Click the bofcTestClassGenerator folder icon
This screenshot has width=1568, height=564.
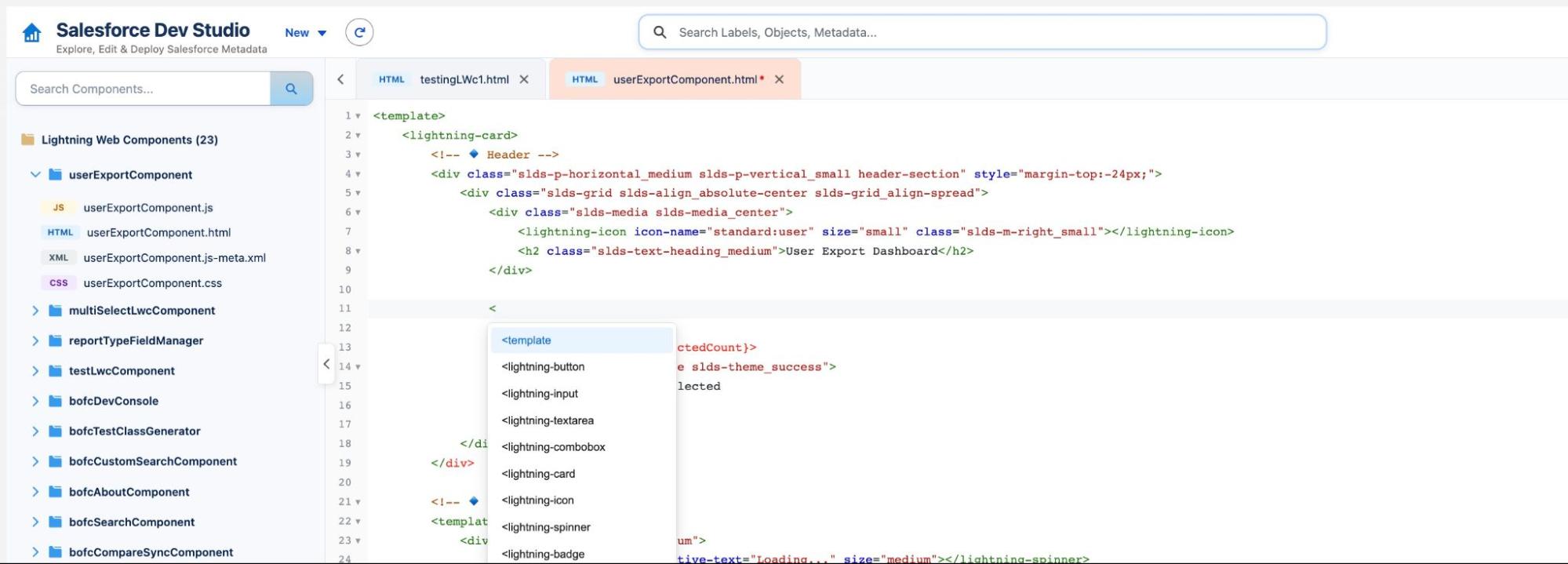coord(55,431)
